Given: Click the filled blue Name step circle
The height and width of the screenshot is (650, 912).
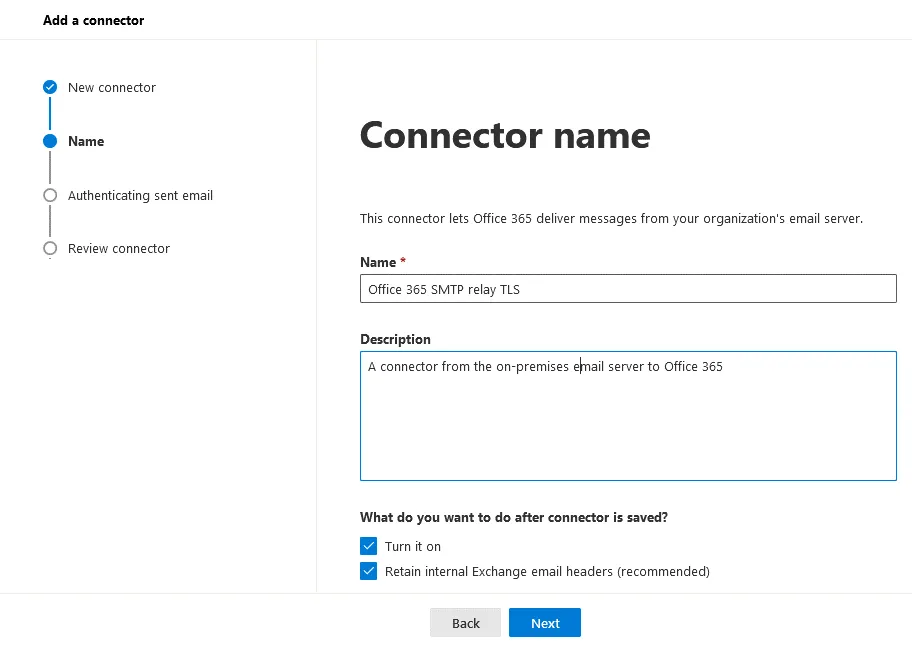Looking at the screenshot, I should tap(50, 142).
